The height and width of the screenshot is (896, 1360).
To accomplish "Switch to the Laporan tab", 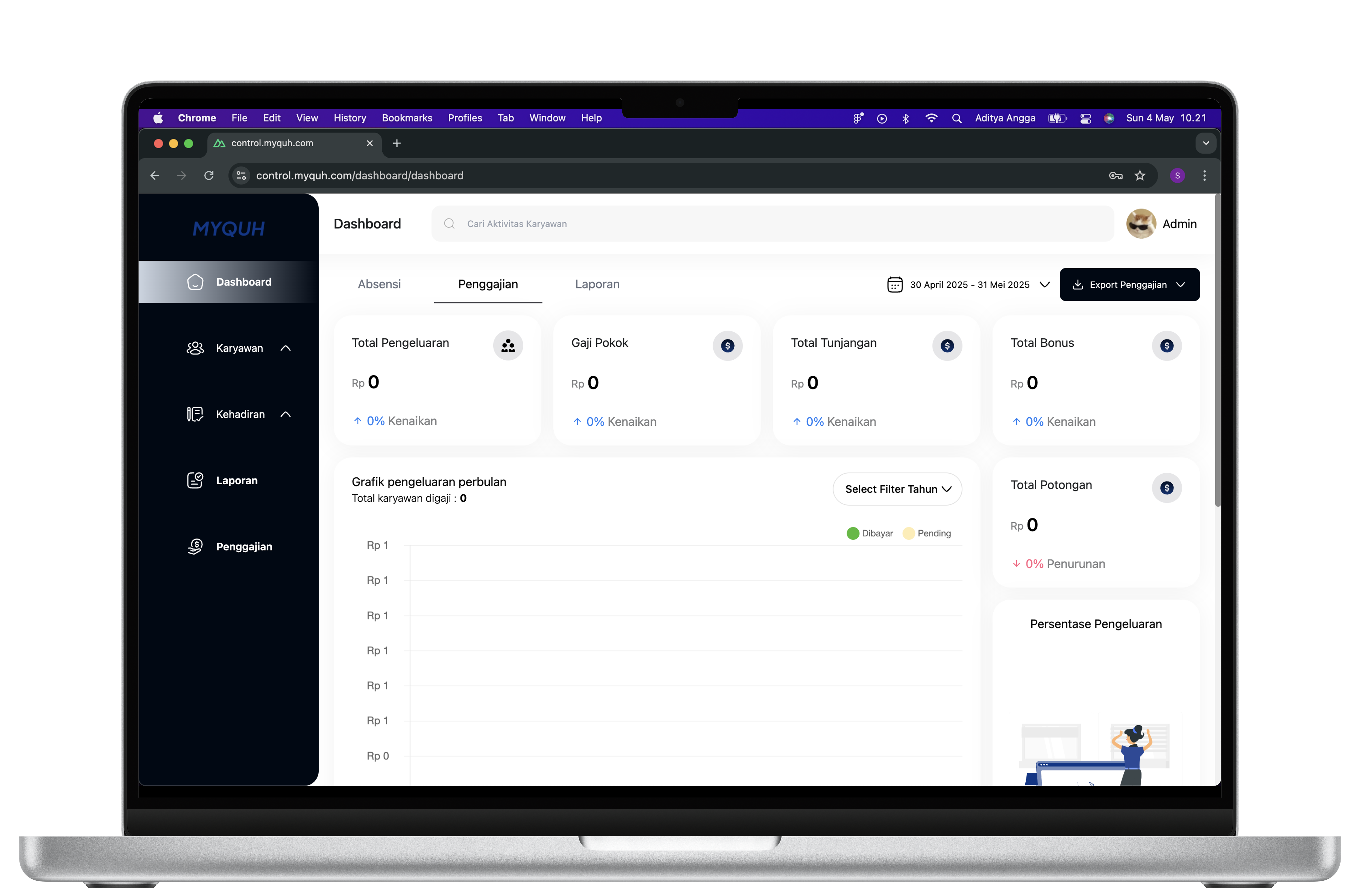I will (597, 284).
